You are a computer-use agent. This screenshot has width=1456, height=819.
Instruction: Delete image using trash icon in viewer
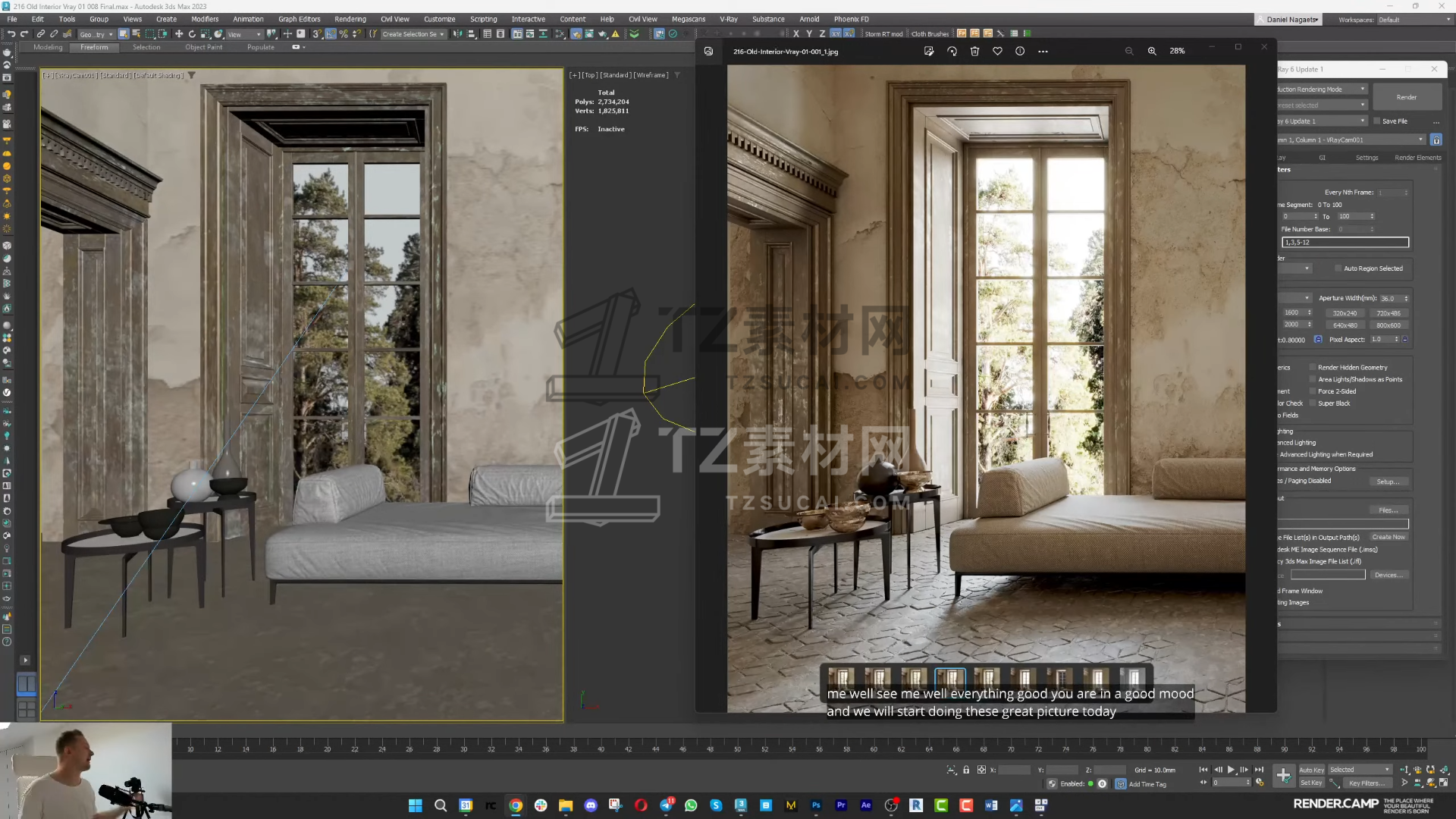point(974,52)
